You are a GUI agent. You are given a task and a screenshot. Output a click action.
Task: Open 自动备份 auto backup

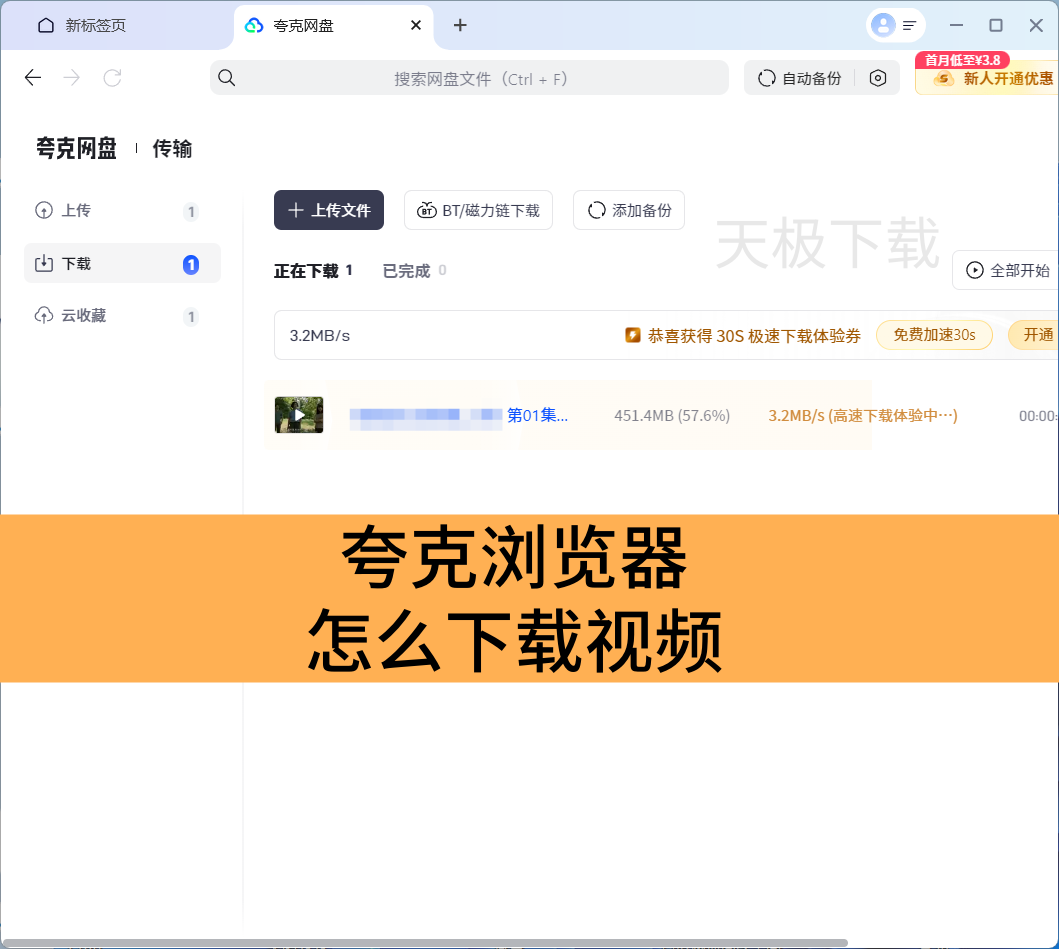(800, 78)
